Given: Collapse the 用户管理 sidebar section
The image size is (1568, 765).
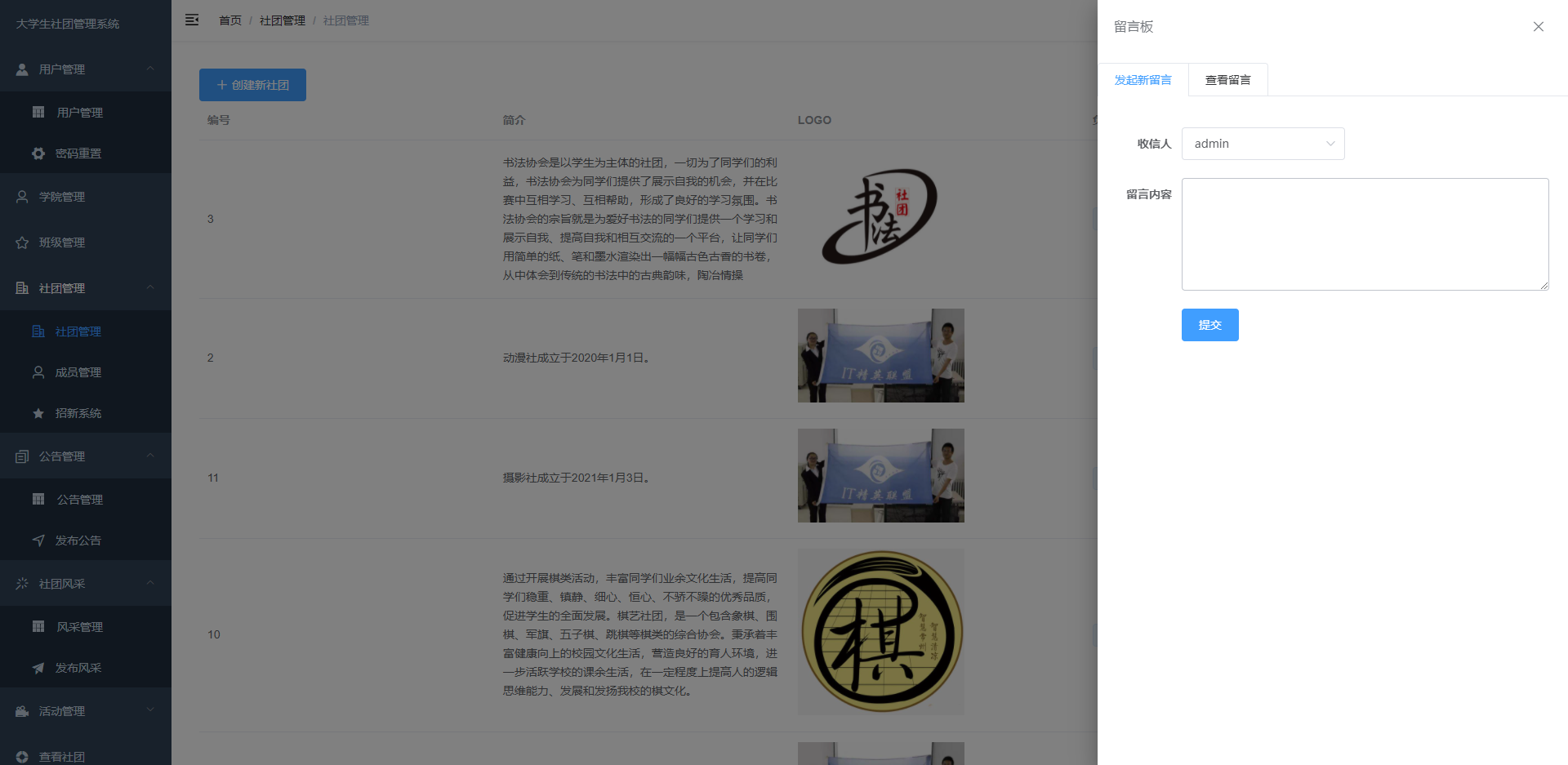Looking at the screenshot, I should 150,69.
